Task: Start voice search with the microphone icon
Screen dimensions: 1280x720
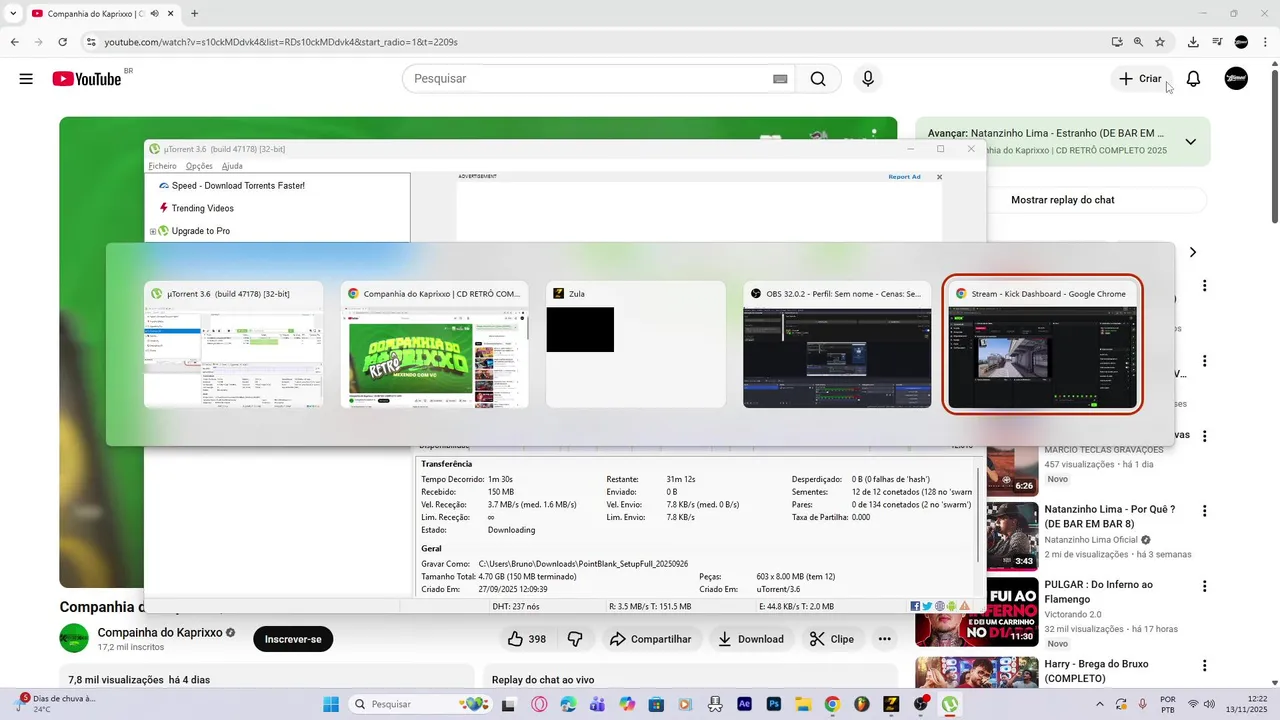Action: tap(868, 79)
